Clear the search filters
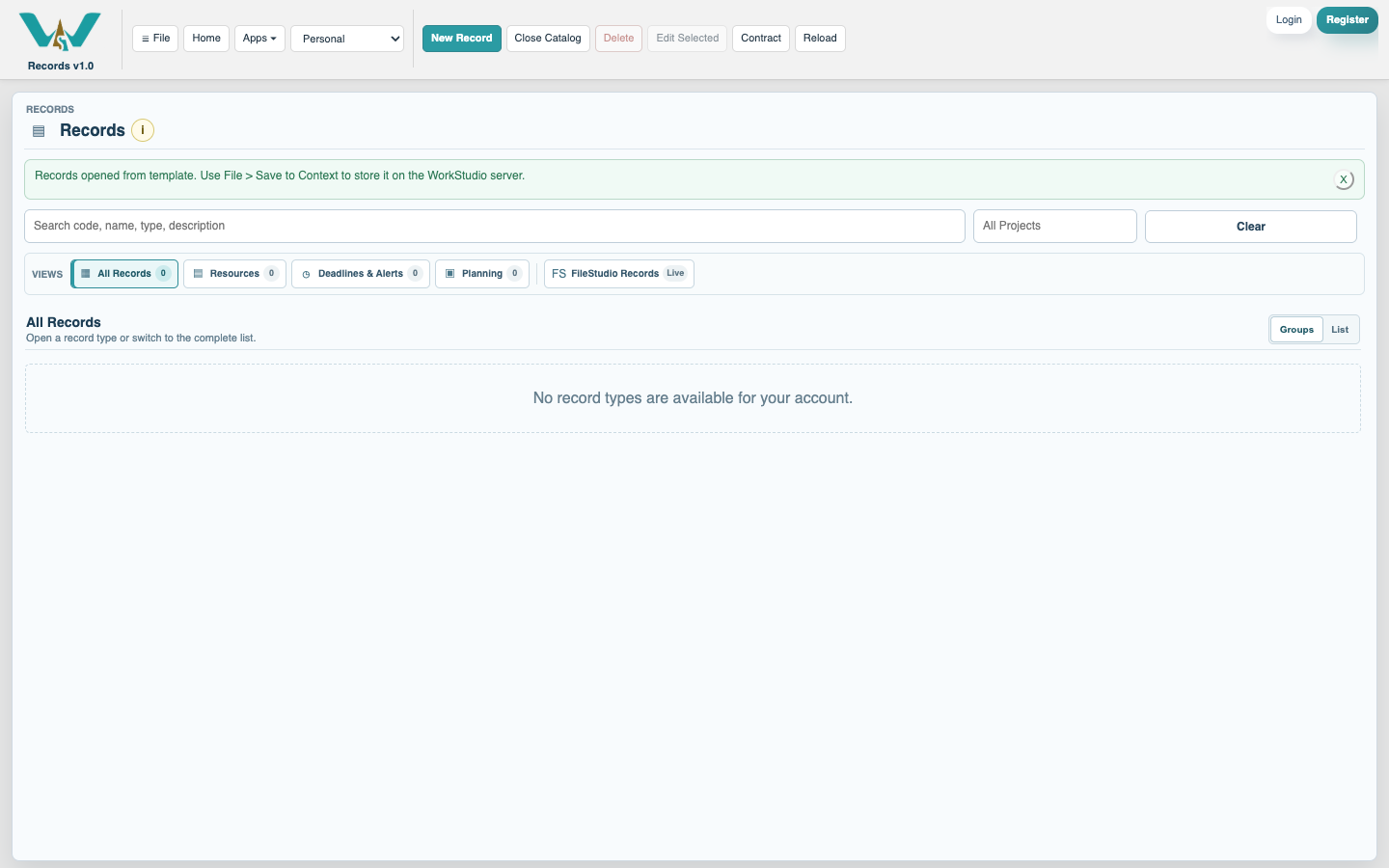1389x868 pixels. pyautogui.click(x=1251, y=227)
